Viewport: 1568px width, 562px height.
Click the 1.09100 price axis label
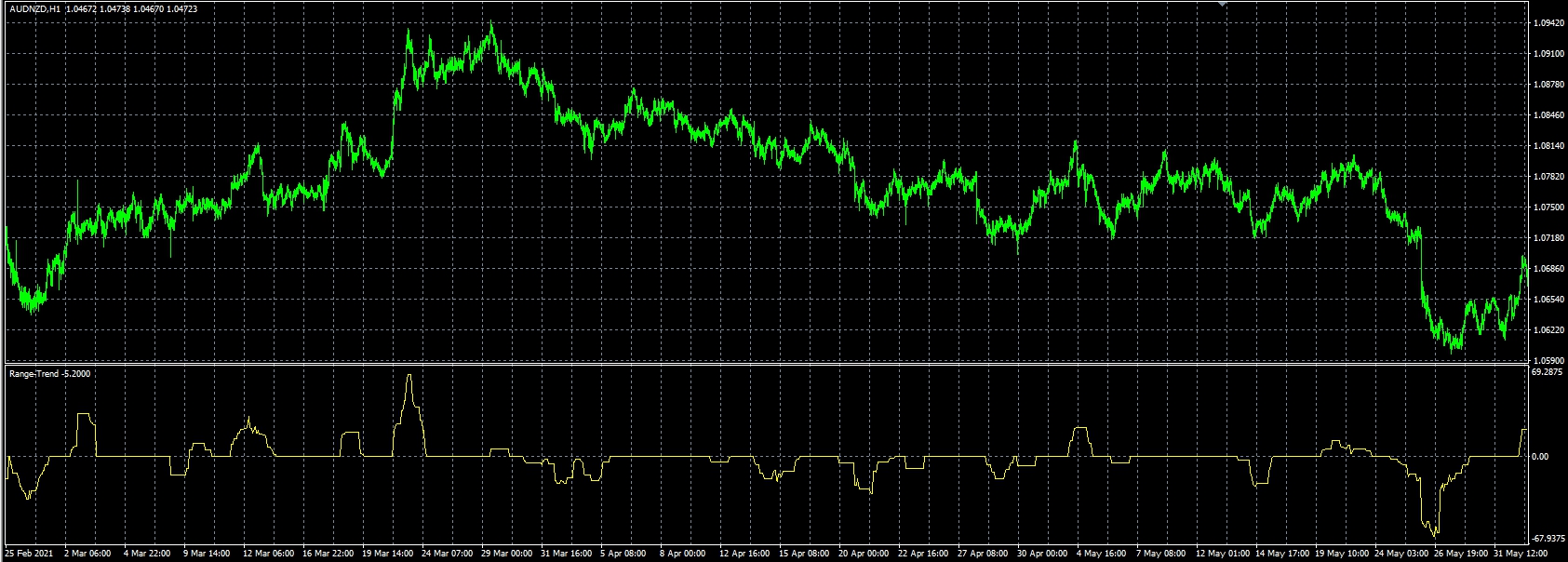[1548, 54]
